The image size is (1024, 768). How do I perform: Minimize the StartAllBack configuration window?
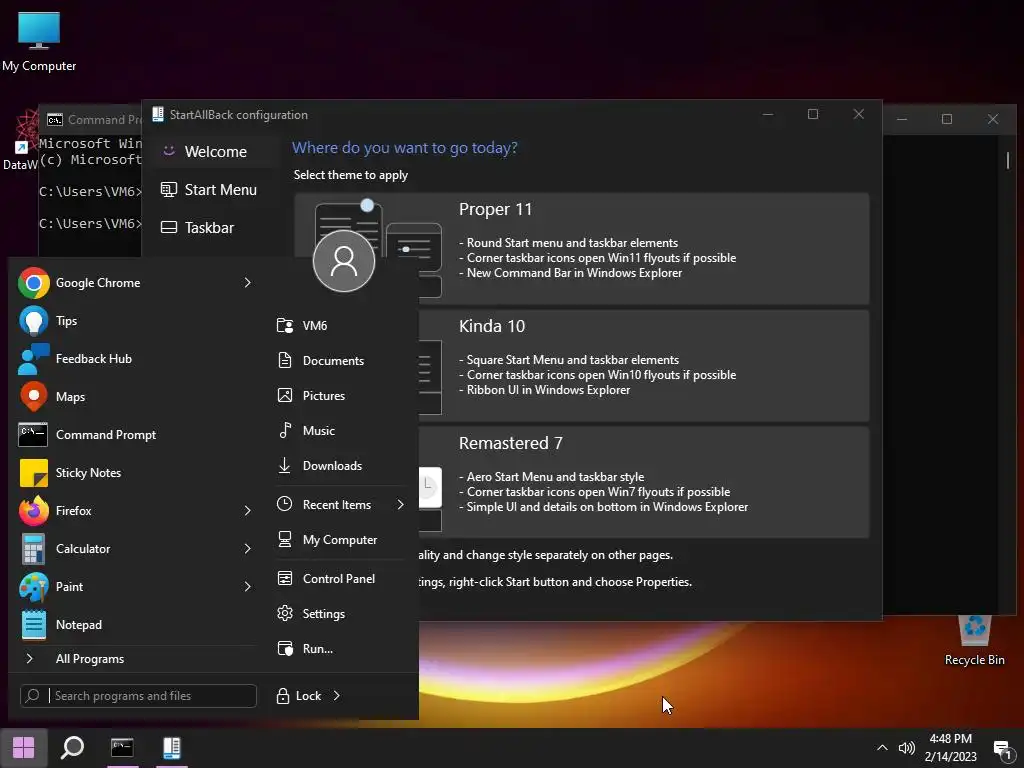pos(768,114)
